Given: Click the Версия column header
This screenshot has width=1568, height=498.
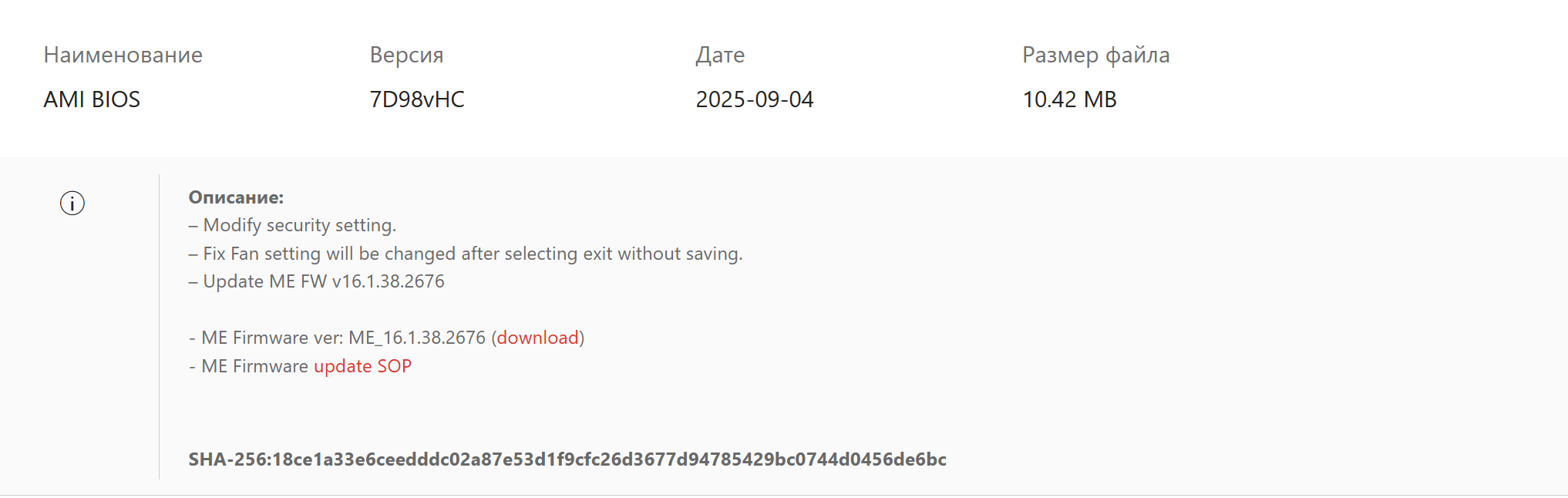Looking at the screenshot, I should (x=406, y=55).
